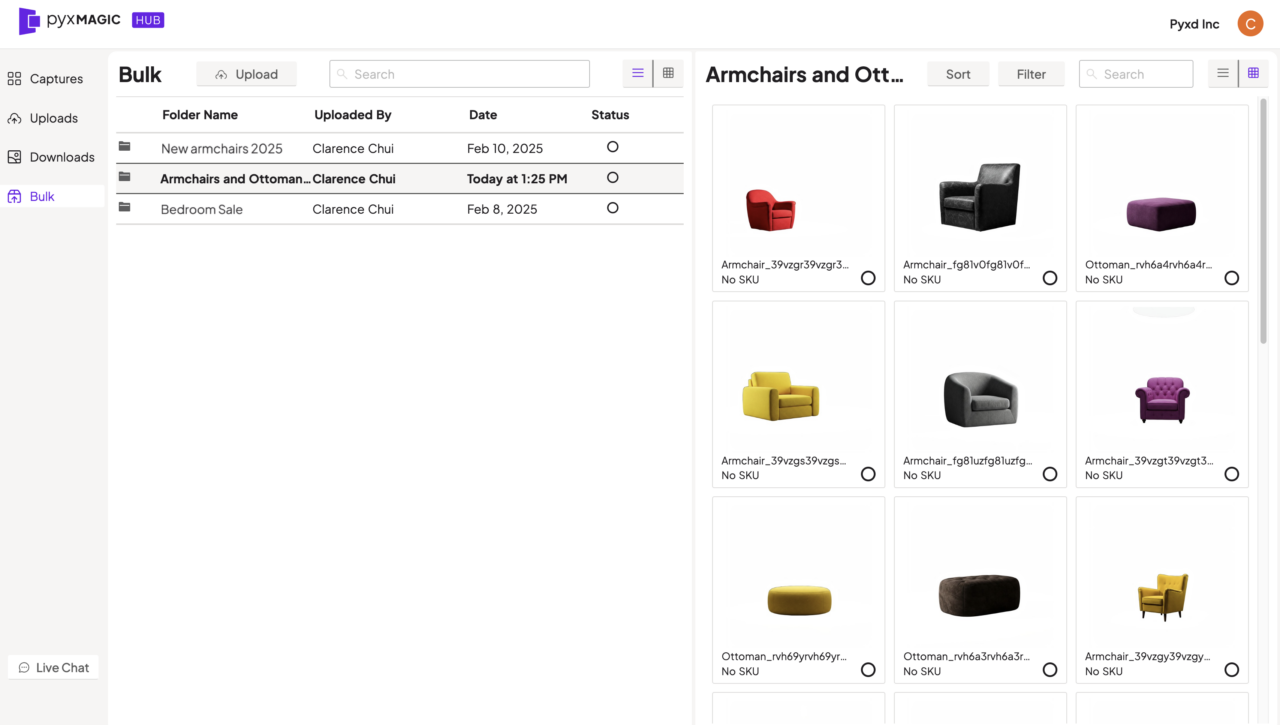The image size is (1280, 725).
Task: Click the Upload button
Action: coord(246,74)
